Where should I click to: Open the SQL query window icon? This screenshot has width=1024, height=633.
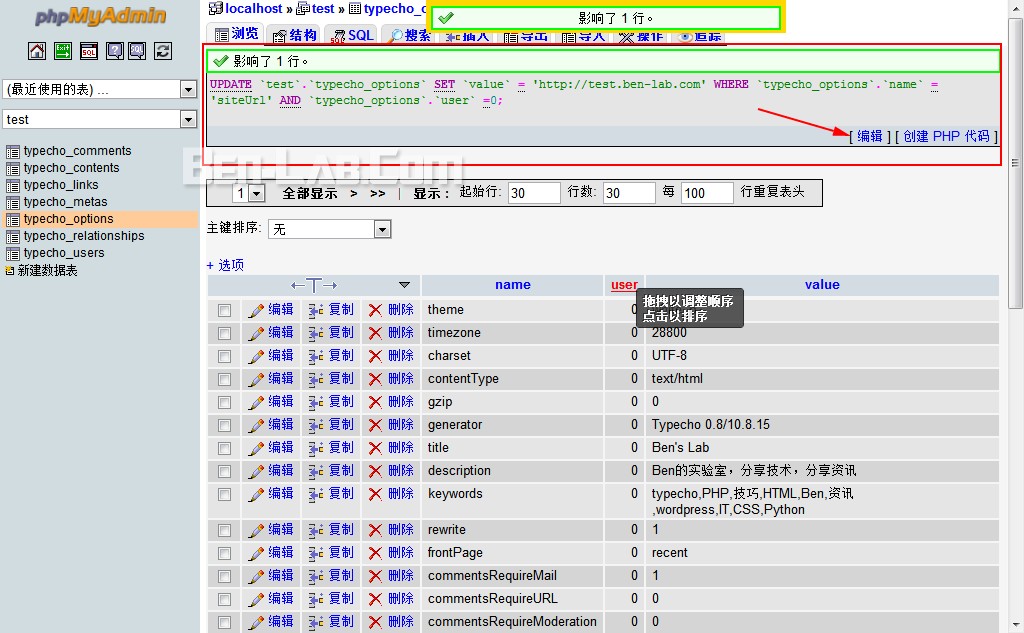pyautogui.click(x=89, y=51)
